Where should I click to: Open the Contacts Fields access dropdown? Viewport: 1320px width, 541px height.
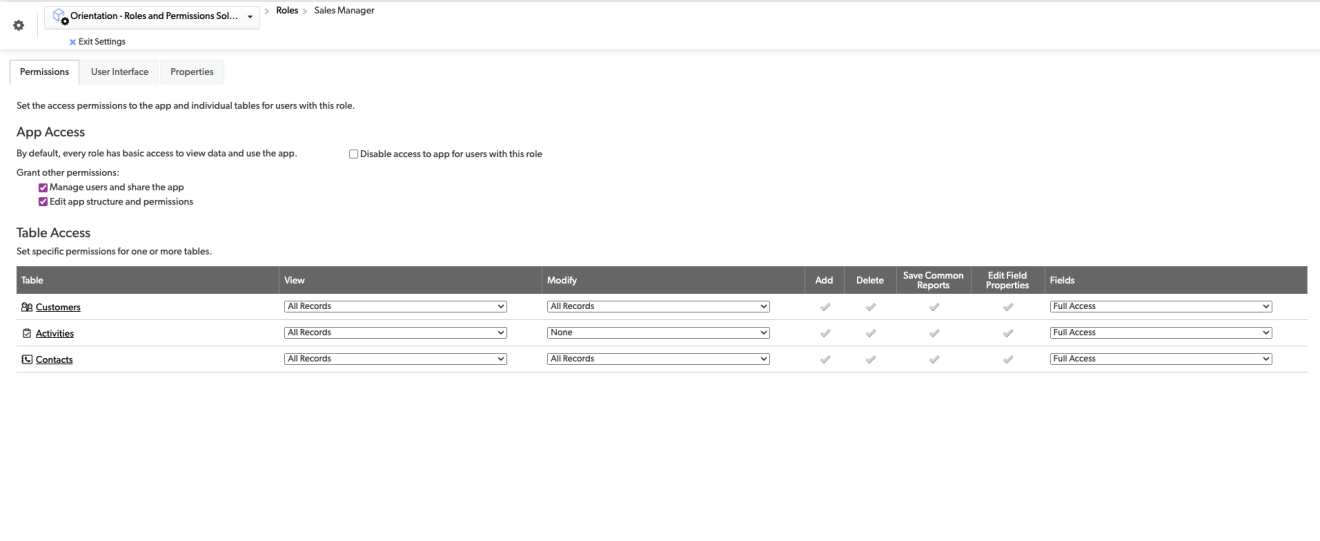[x=1160, y=359]
